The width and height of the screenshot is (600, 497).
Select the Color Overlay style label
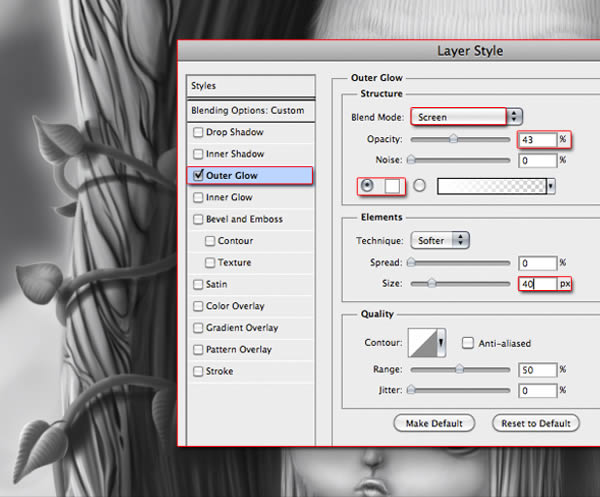pyautogui.click(x=235, y=306)
